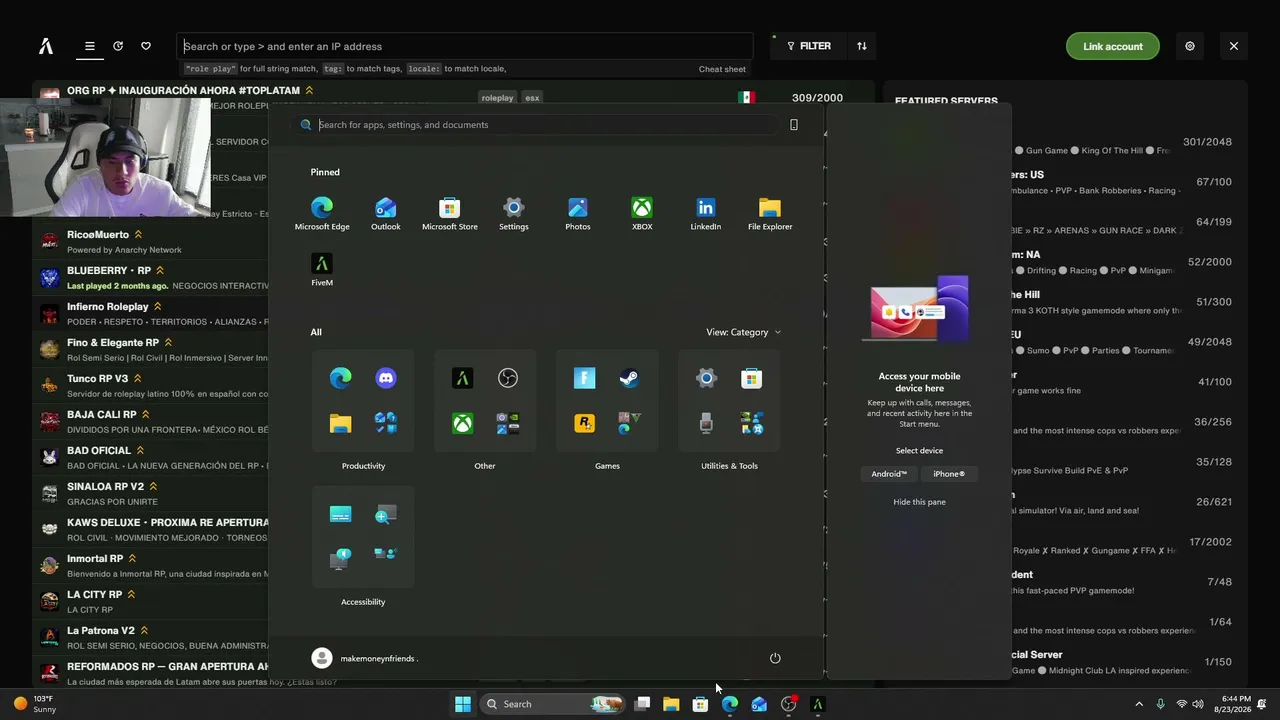Open Settings in the Utilities & Tools category

706,378
